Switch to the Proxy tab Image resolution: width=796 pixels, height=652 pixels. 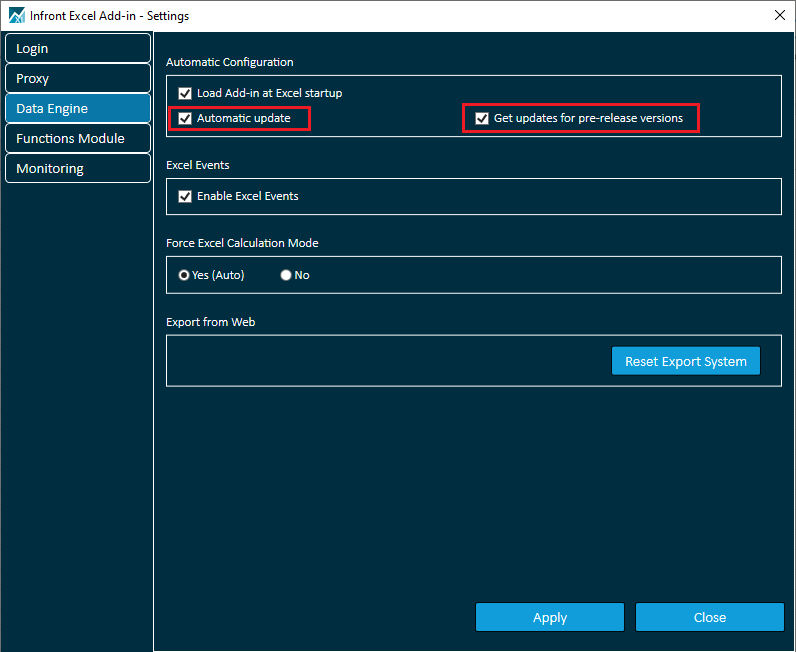coord(77,78)
